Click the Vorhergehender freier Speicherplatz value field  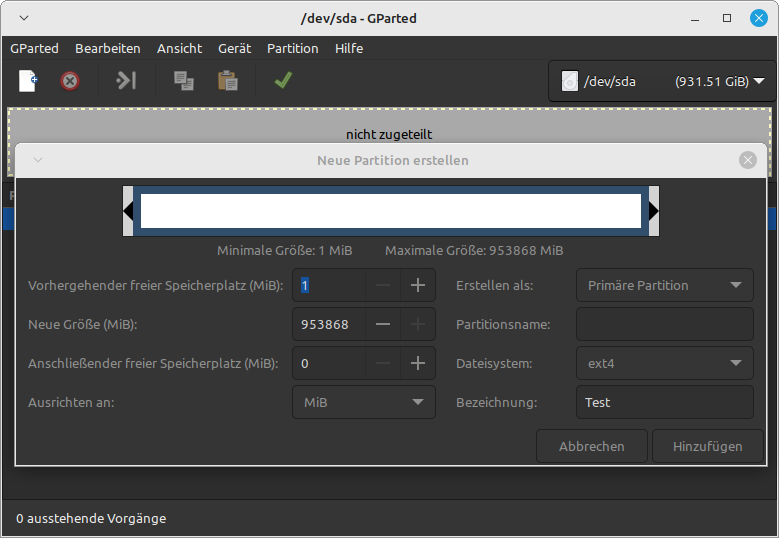coord(329,285)
